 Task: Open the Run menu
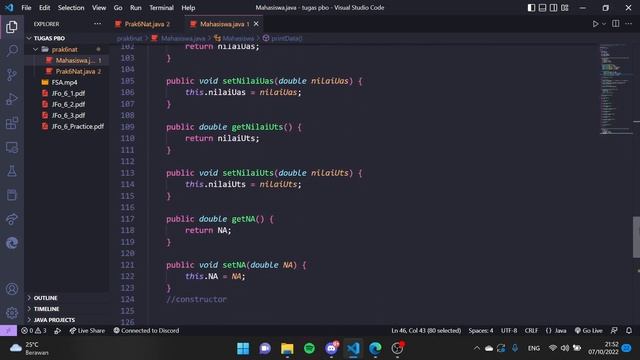click(136, 8)
